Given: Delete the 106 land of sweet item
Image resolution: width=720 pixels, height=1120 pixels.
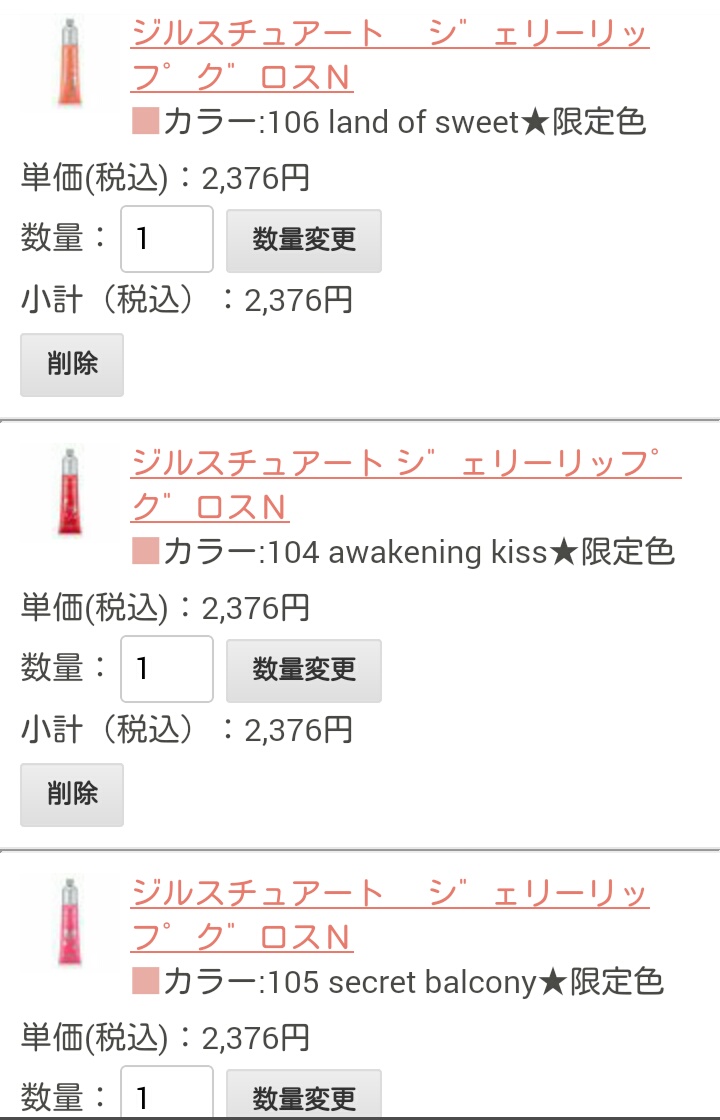Looking at the screenshot, I should click(71, 364).
